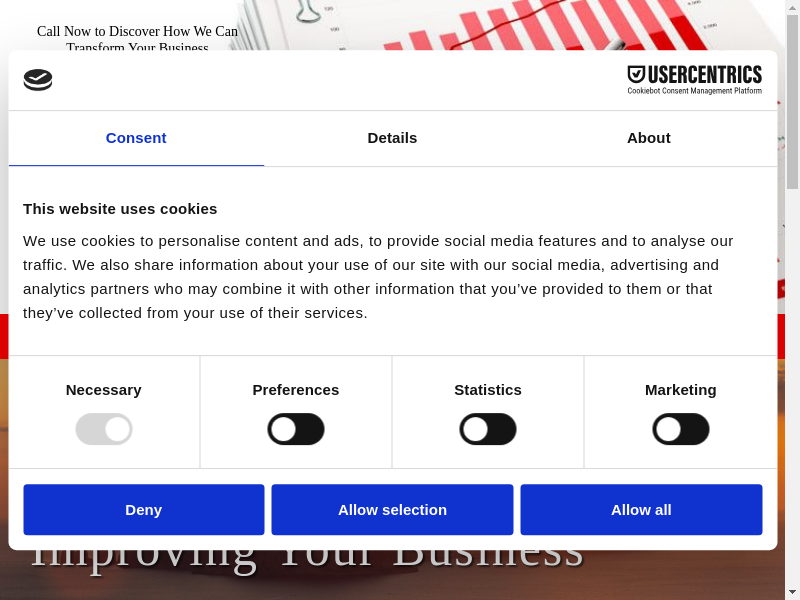Click the "Preferences" category label text

point(296,390)
